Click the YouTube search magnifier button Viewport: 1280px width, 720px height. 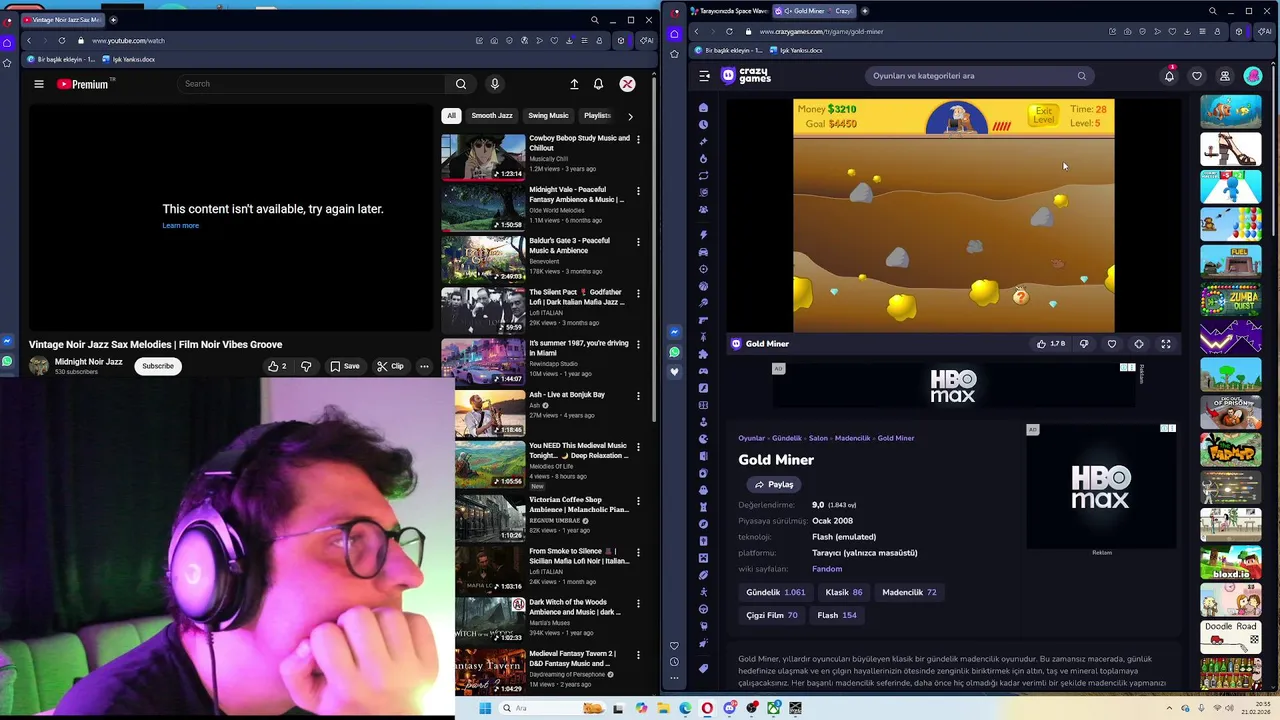click(x=461, y=84)
